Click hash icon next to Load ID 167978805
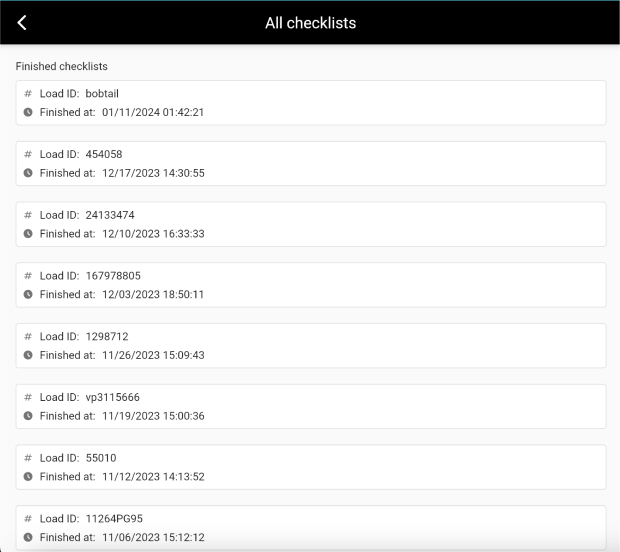 click(x=28, y=276)
